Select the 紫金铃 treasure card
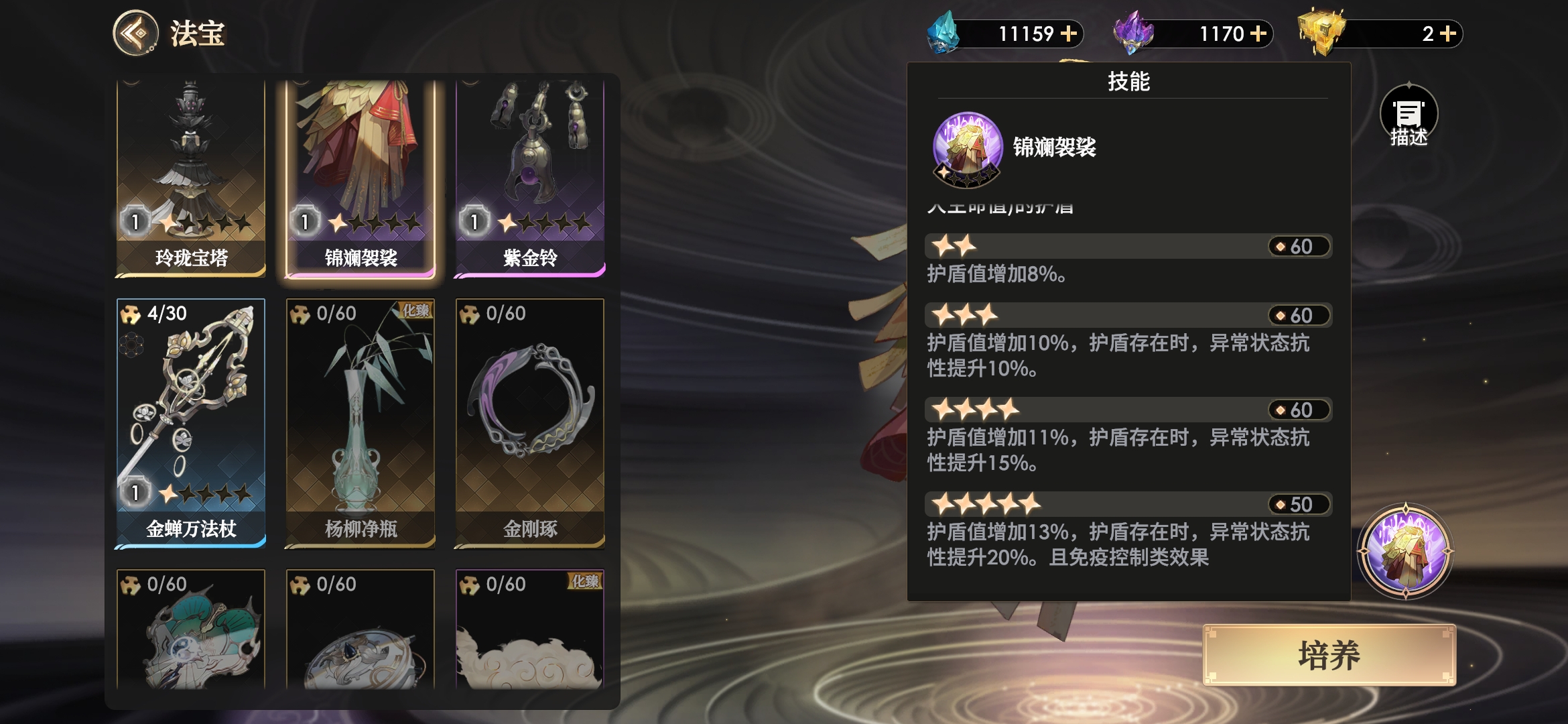Image resolution: width=1568 pixels, height=724 pixels. (530, 178)
